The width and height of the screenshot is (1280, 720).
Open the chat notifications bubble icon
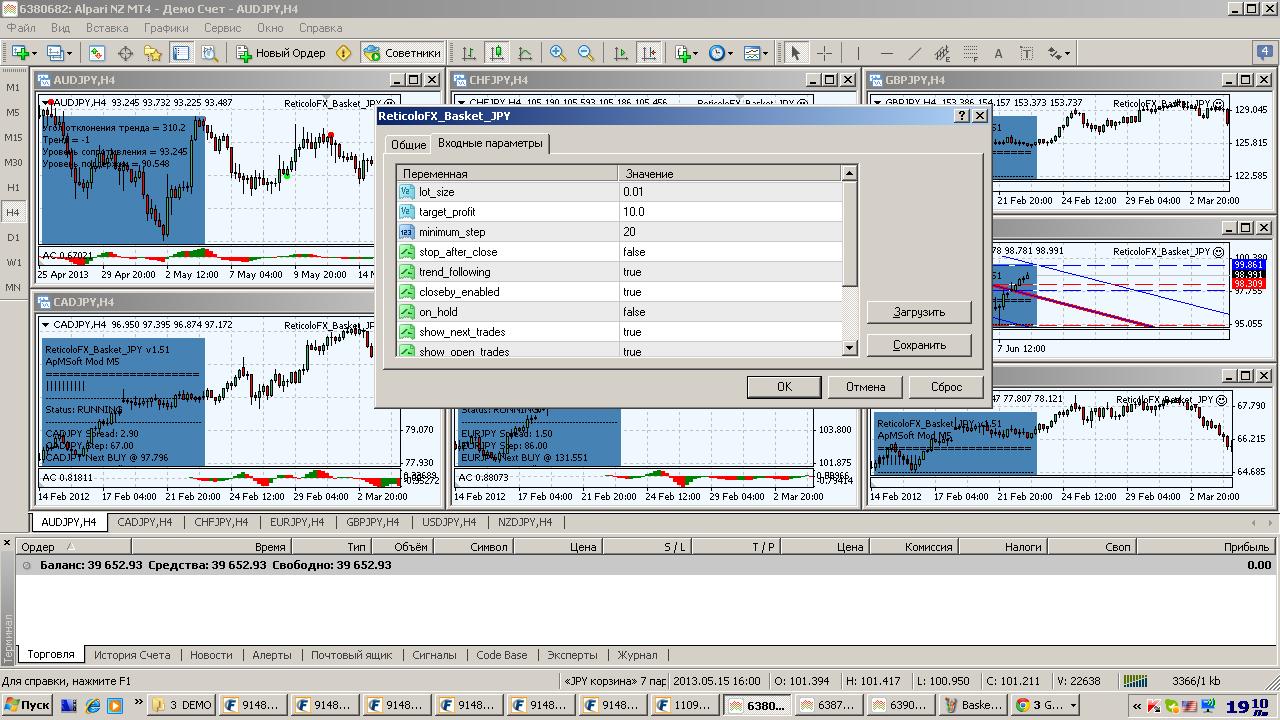coord(1264,52)
